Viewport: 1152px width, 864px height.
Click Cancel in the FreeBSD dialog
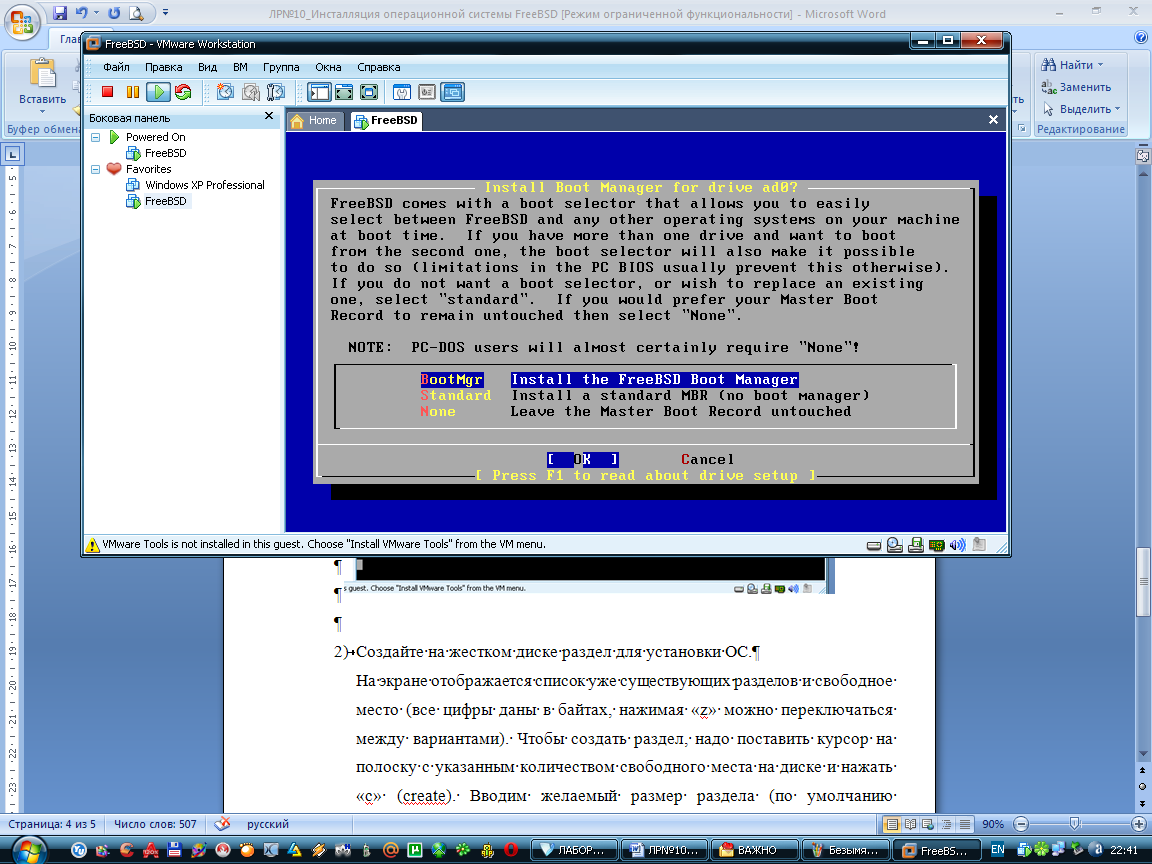(x=708, y=459)
